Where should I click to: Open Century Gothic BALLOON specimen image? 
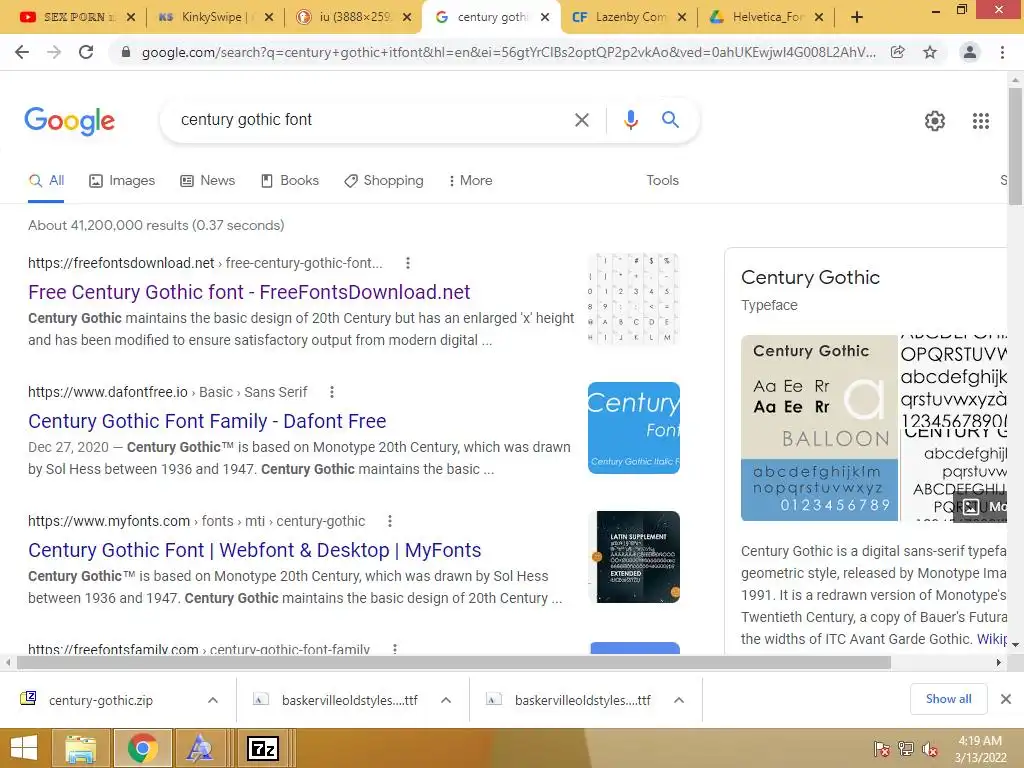tap(819, 428)
